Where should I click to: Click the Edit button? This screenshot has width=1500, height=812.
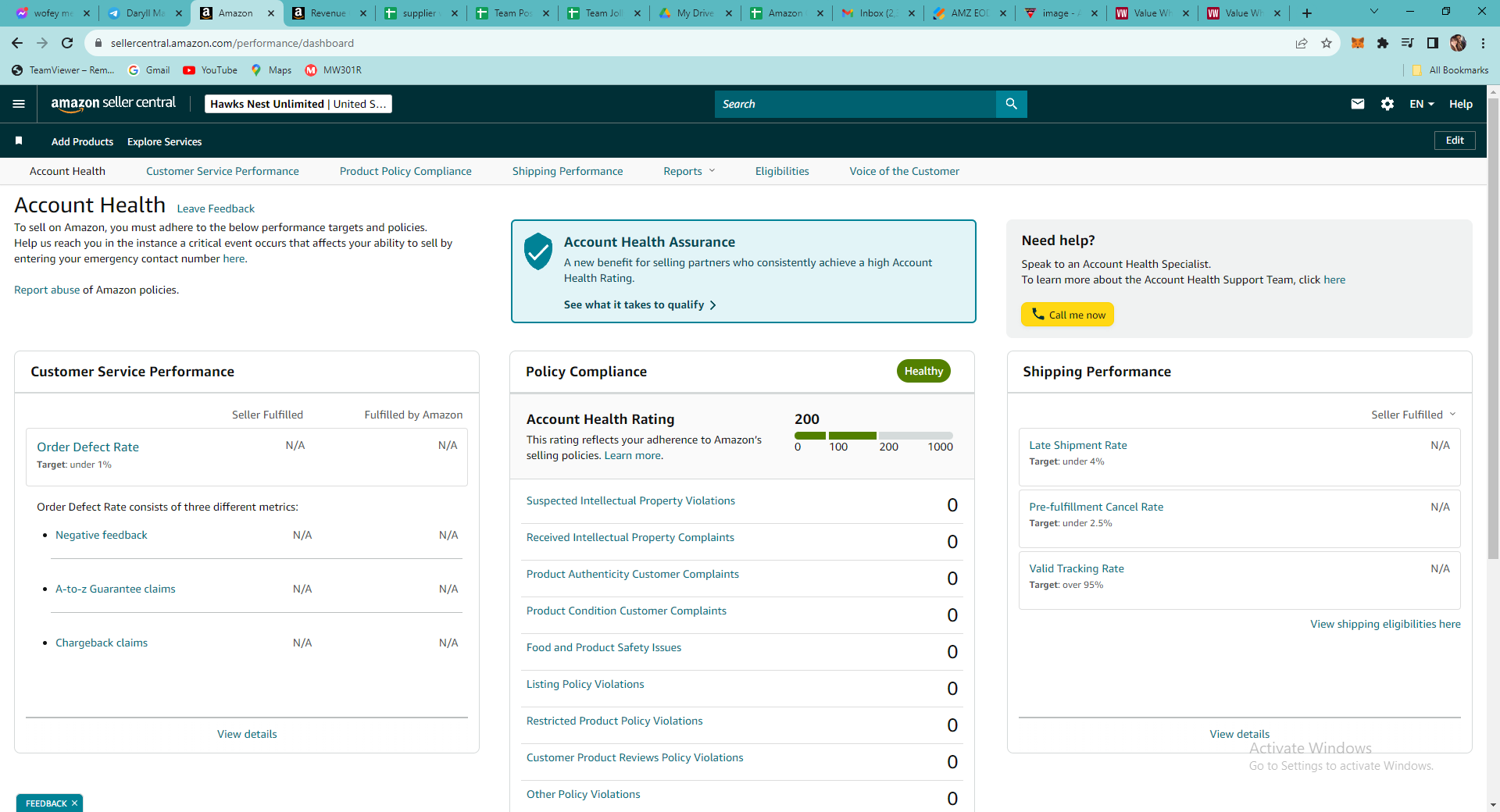pyautogui.click(x=1455, y=141)
